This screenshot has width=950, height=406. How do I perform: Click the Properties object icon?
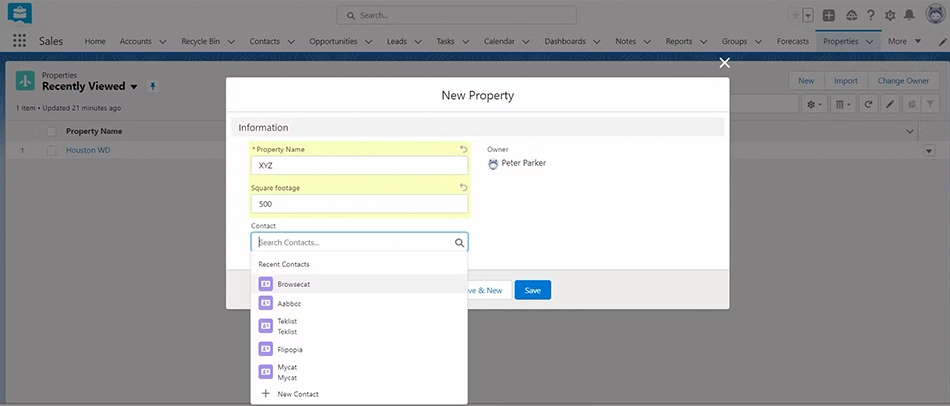click(x=25, y=81)
